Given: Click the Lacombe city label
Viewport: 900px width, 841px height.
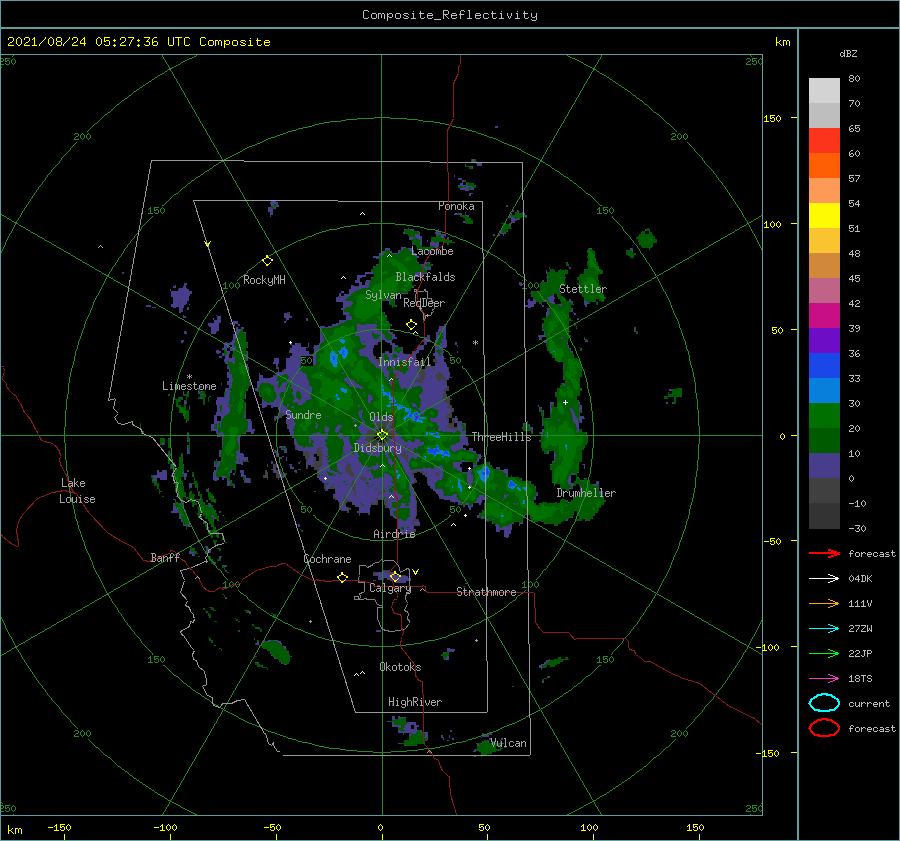Looking at the screenshot, I should [x=432, y=251].
